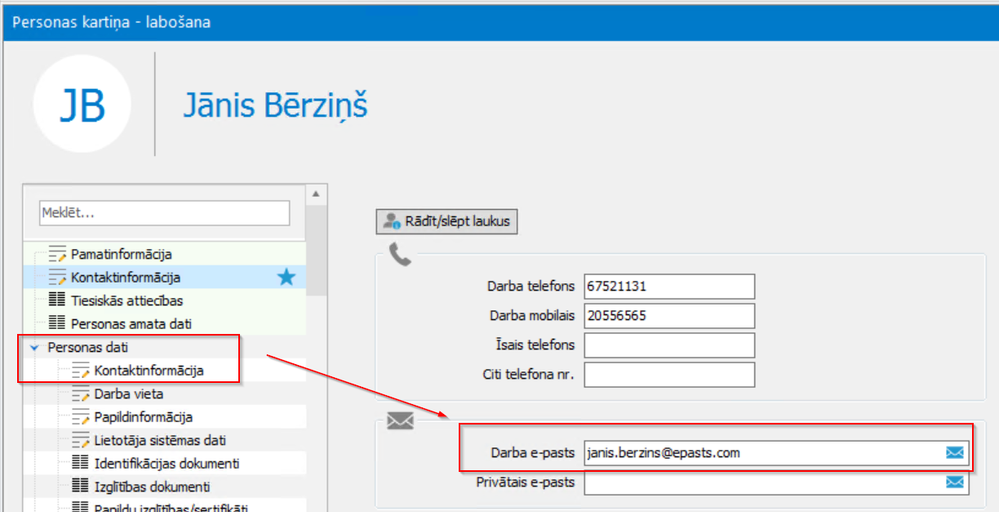Click the Darba mobilais field
Screen dimensions: 999x512
pyautogui.click(x=670, y=316)
